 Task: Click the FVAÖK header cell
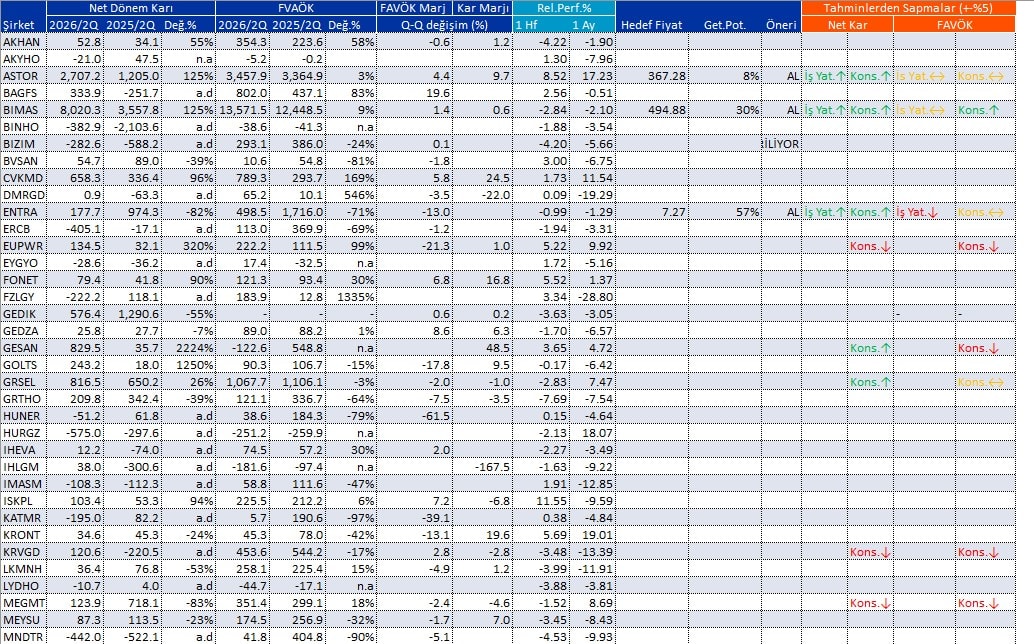(x=296, y=8)
